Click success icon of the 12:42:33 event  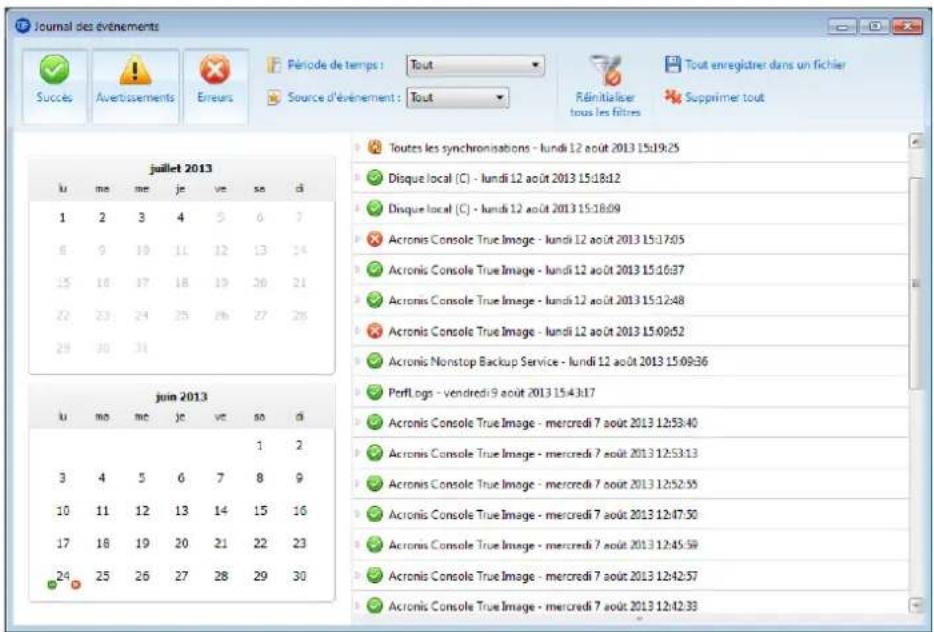[374, 606]
